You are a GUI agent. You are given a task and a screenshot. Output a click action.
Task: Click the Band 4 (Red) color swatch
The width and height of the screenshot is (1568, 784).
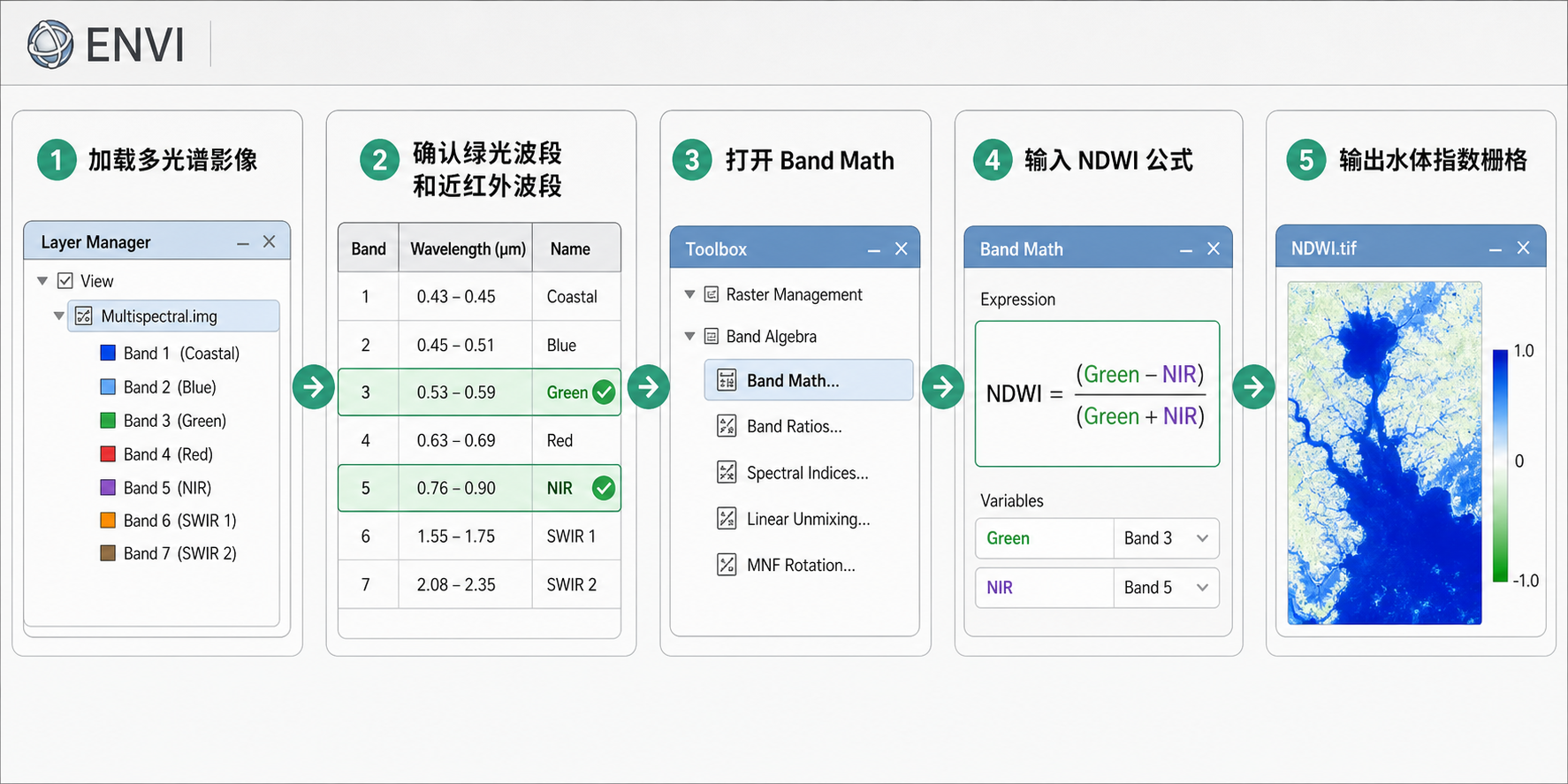108,453
